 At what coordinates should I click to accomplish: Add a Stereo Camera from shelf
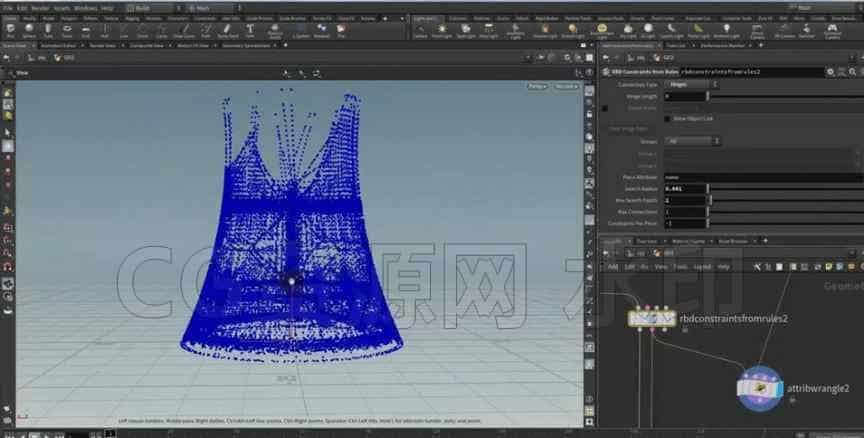point(757,31)
